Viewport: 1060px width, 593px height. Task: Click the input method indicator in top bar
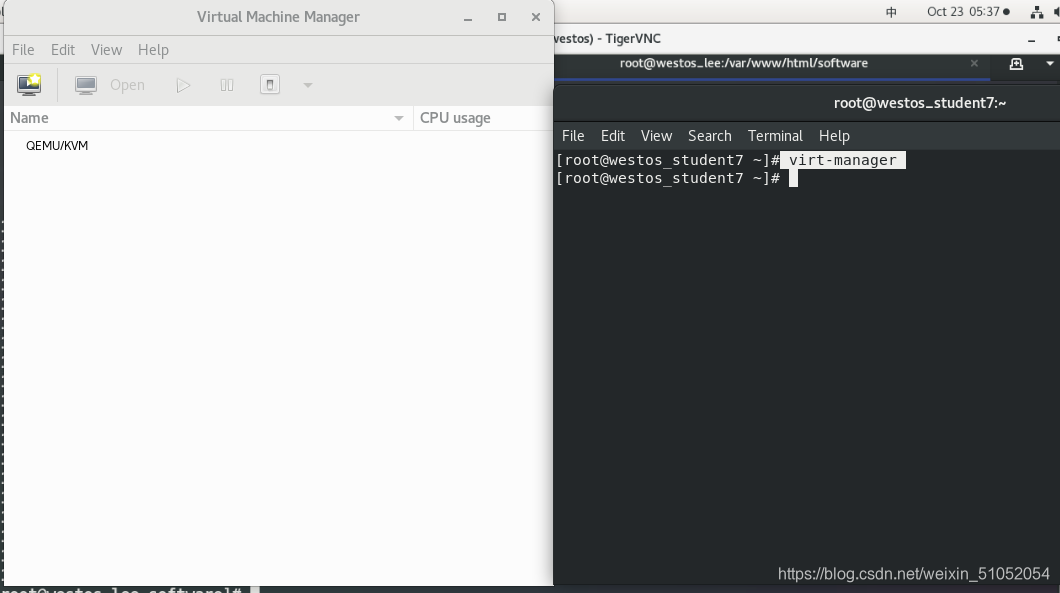(892, 12)
